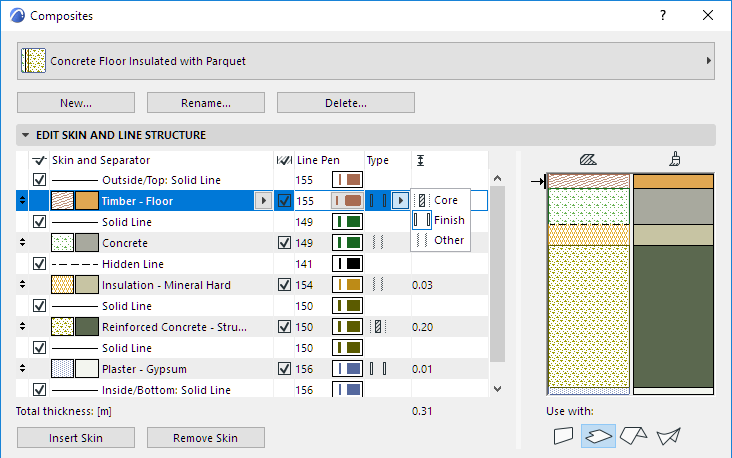Click Insulation cut fill pattern icon
732x458 pixels.
coord(62,285)
